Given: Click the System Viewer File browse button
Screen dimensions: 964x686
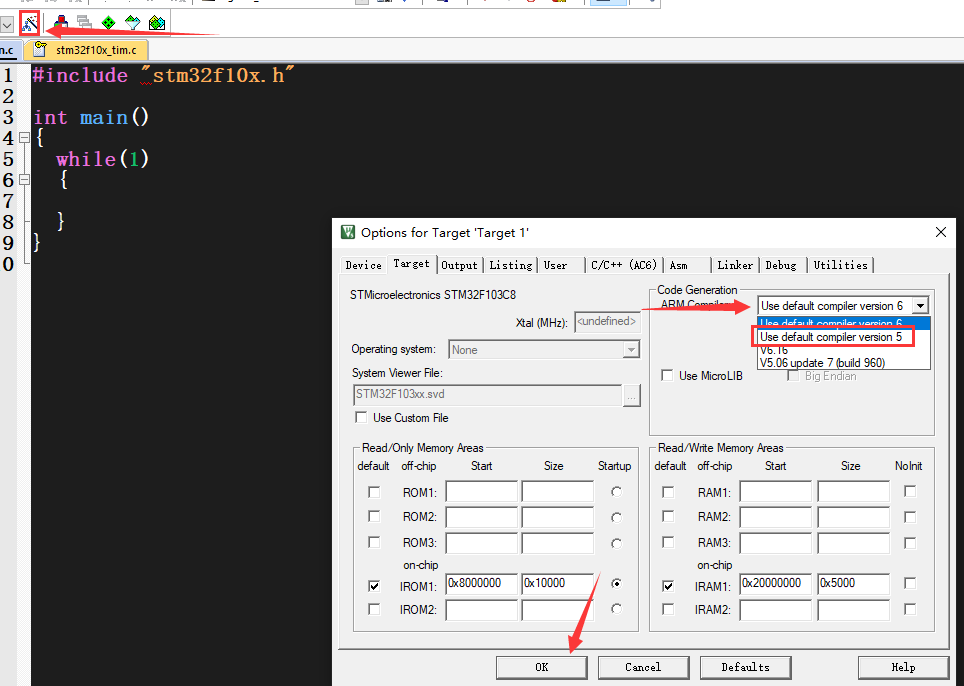Looking at the screenshot, I should click(631, 395).
